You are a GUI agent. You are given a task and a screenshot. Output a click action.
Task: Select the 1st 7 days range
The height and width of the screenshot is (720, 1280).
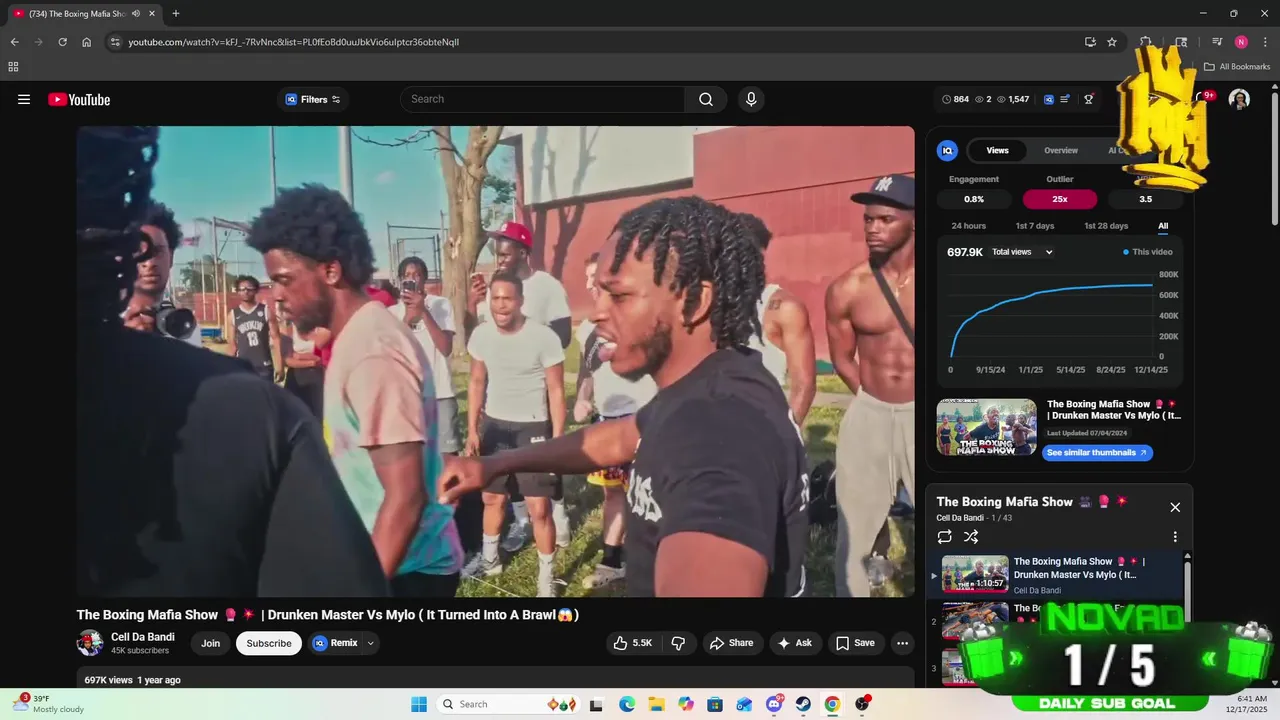point(1035,226)
